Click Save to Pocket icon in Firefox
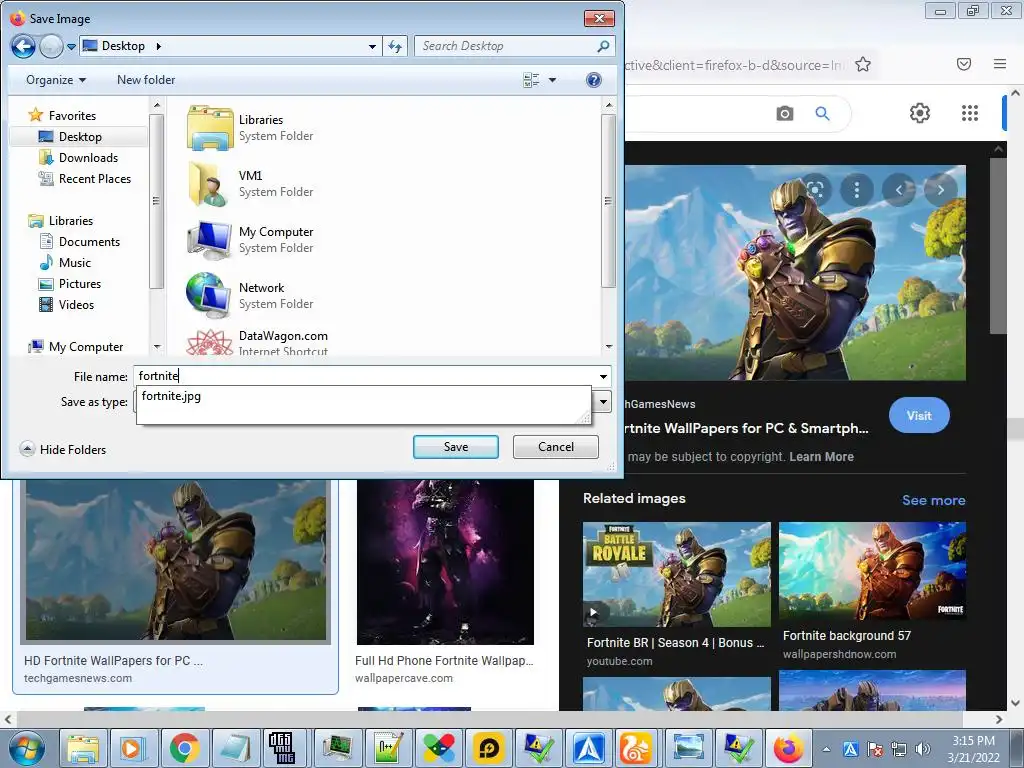 [x=964, y=64]
